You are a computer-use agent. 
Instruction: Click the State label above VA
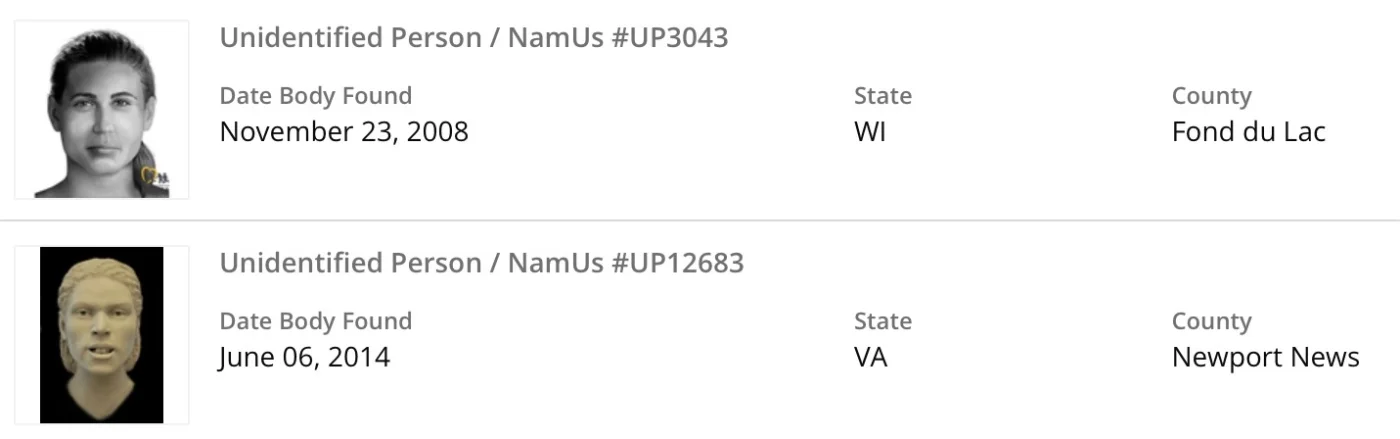coord(883,321)
